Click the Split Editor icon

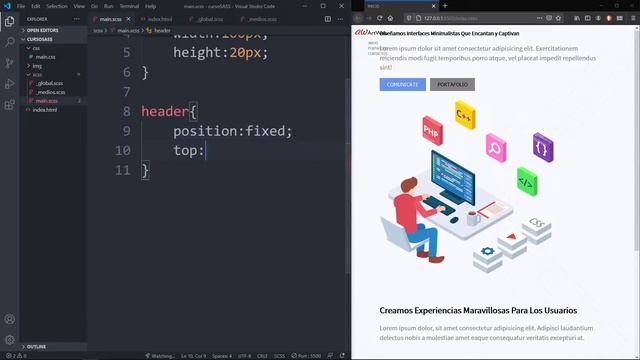[328, 19]
